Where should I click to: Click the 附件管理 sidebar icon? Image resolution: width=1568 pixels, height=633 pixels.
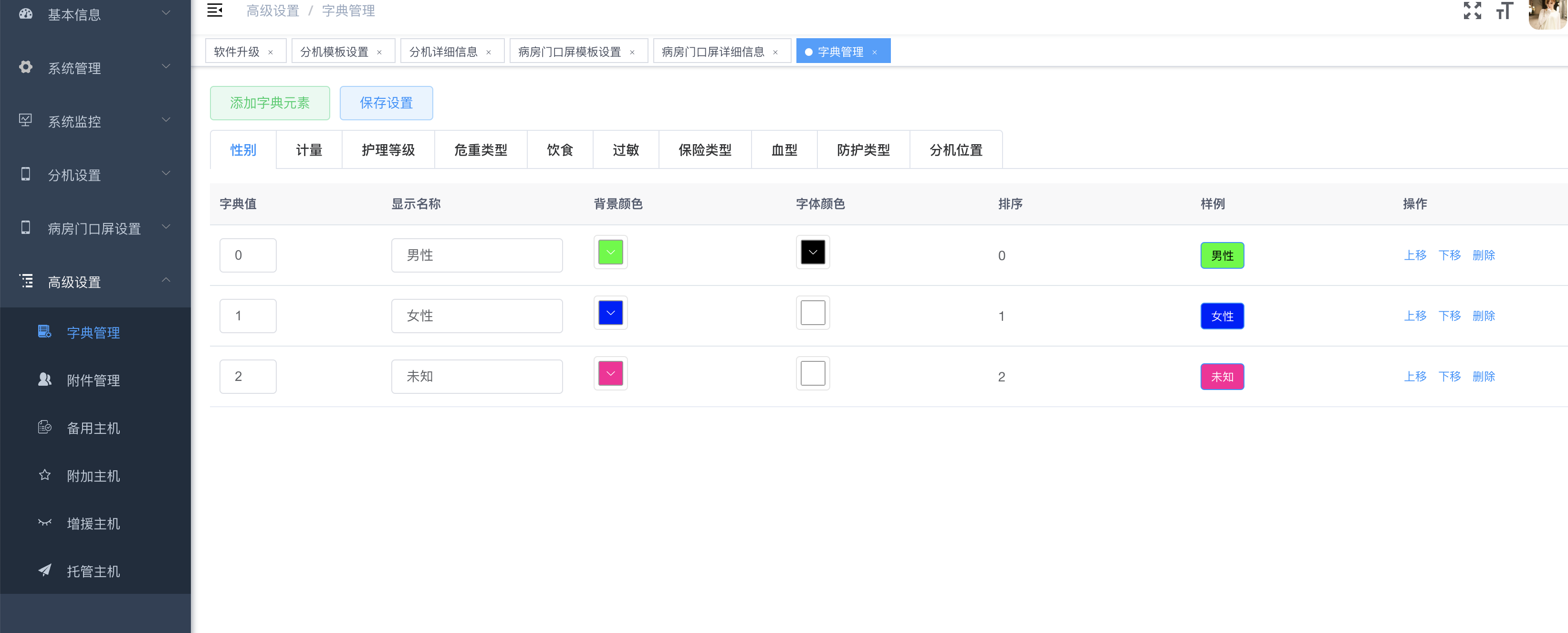pos(44,380)
